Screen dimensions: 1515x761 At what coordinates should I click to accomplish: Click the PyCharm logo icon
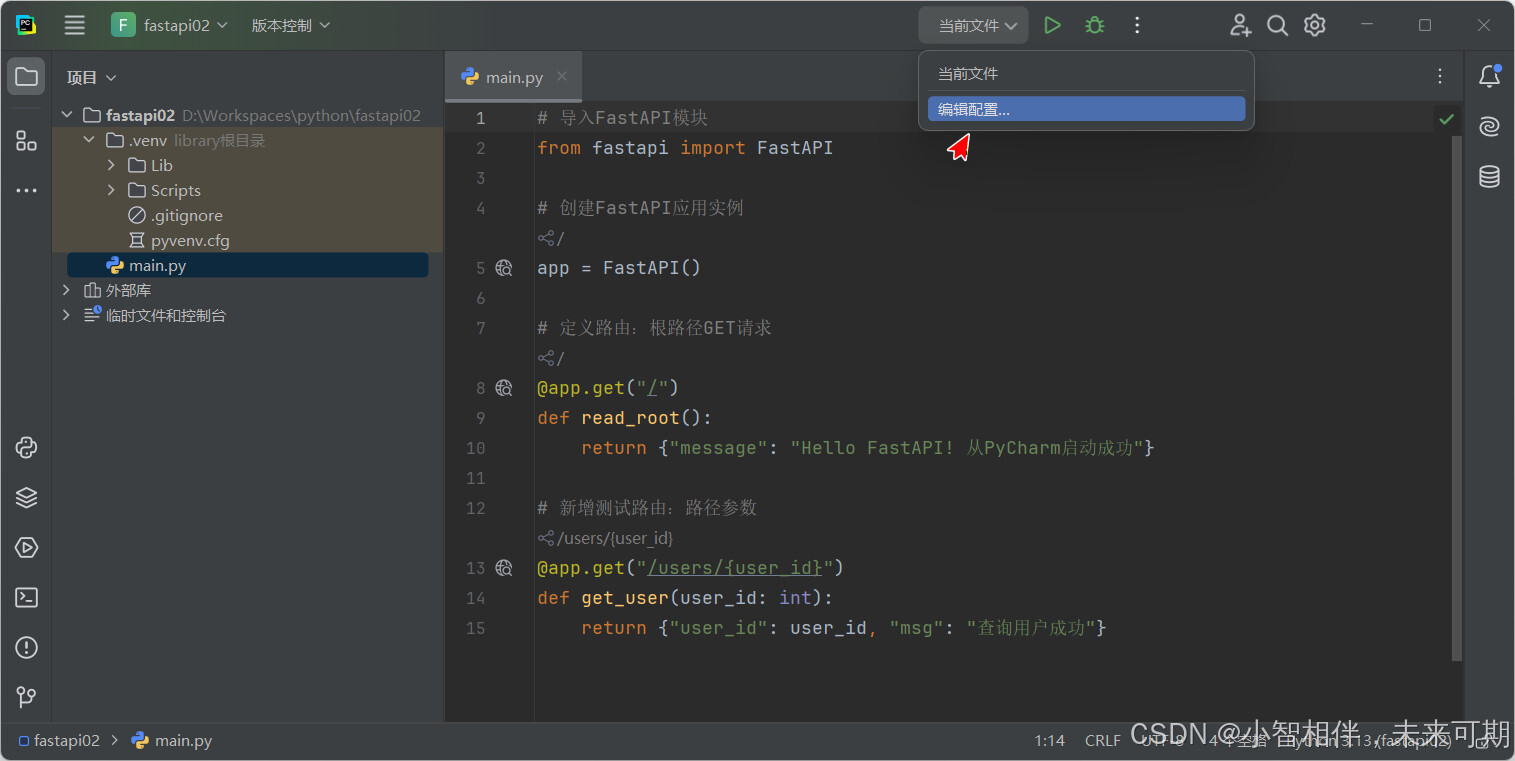point(26,25)
